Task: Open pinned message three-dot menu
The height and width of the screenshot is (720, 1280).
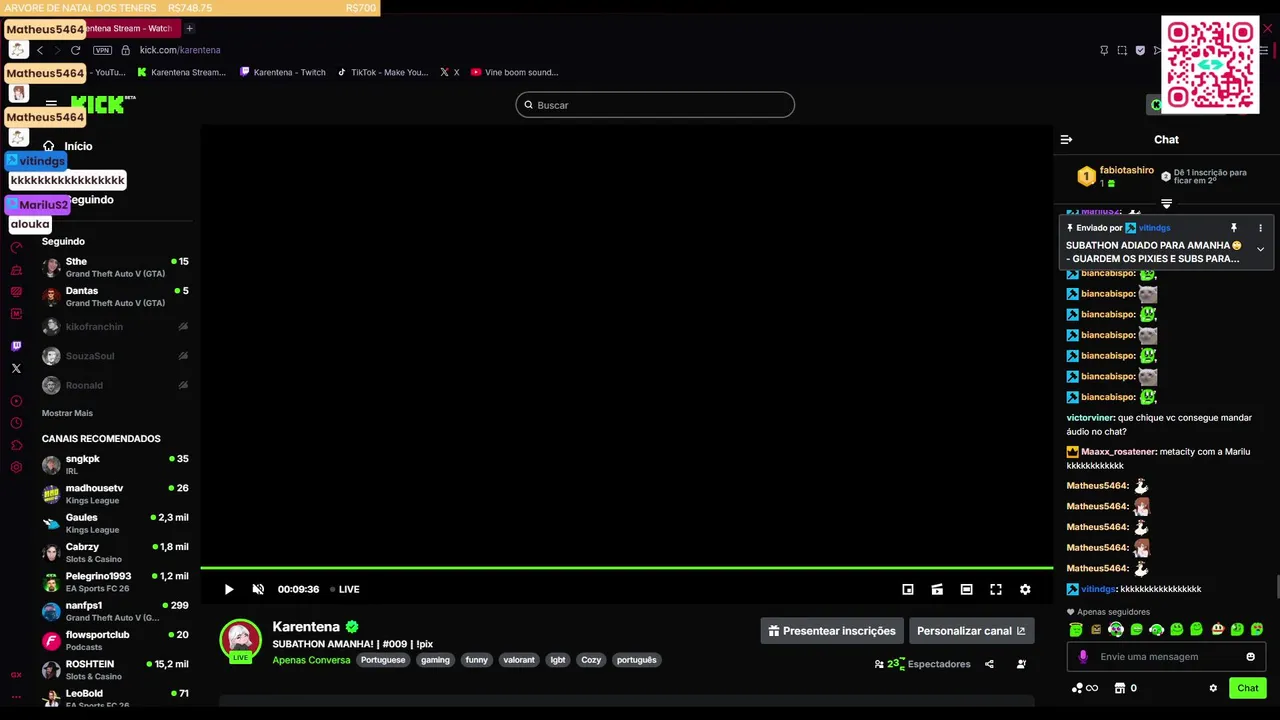Action: click(1260, 228)
